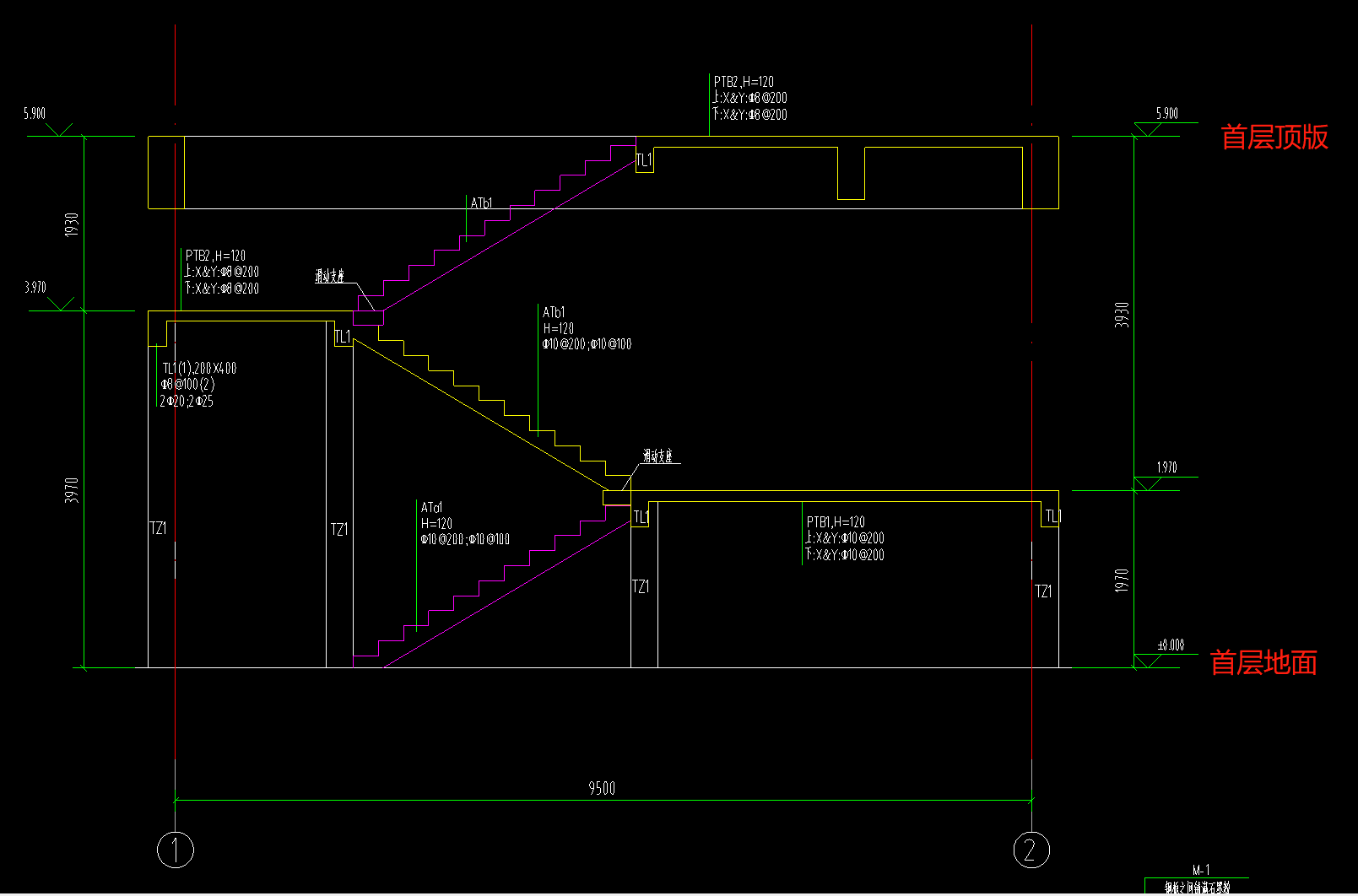Select the M-1 label
The image size is (1358, 896).
point(1201,869)
